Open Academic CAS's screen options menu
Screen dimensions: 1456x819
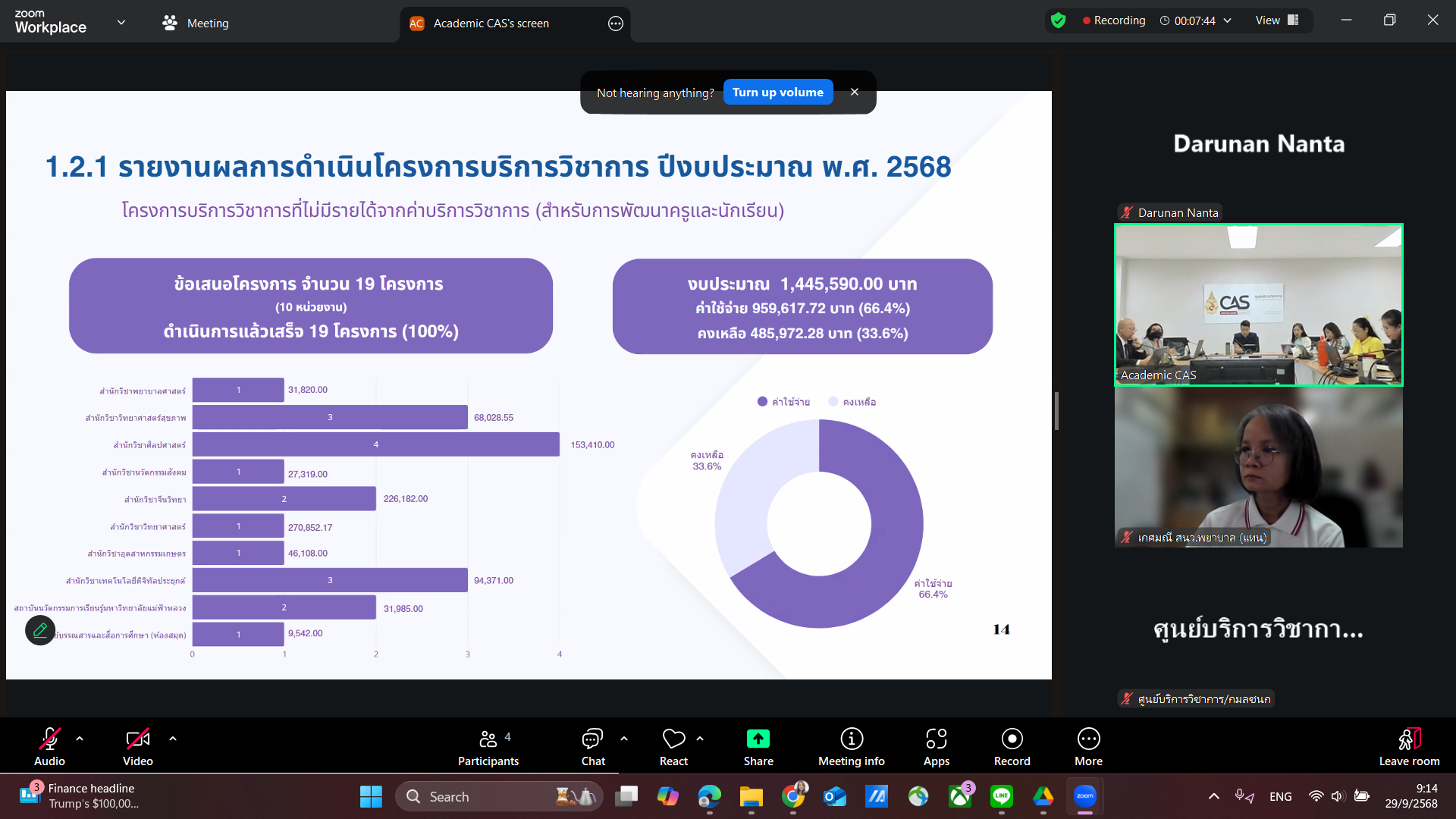(616, 24)
